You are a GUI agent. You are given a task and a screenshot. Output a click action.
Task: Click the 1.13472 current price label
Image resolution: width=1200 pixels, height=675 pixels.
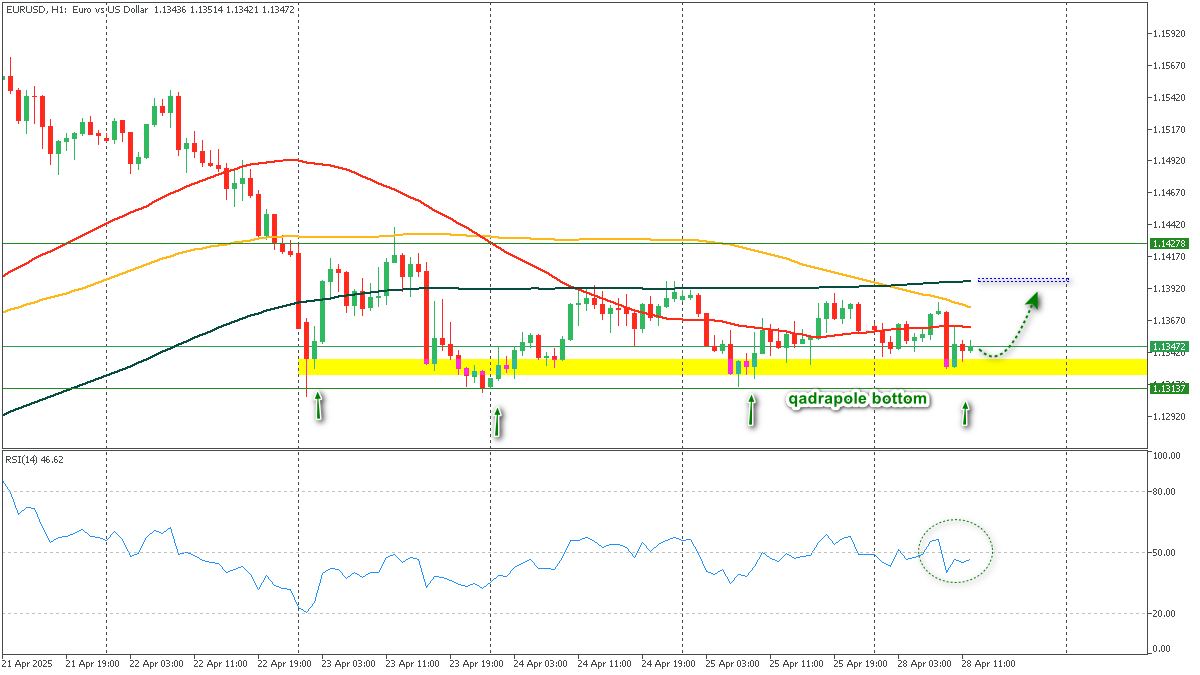[x=1169, y=346]
